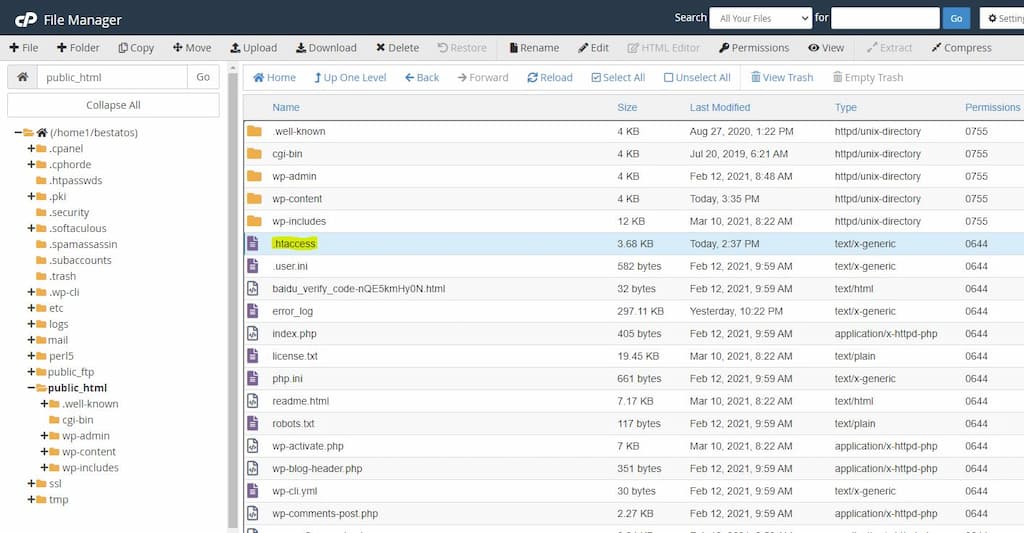This screenshot has height=533, width=1024.
Task: Click file icon of .htaccess row
Action: tap(253, 244)
